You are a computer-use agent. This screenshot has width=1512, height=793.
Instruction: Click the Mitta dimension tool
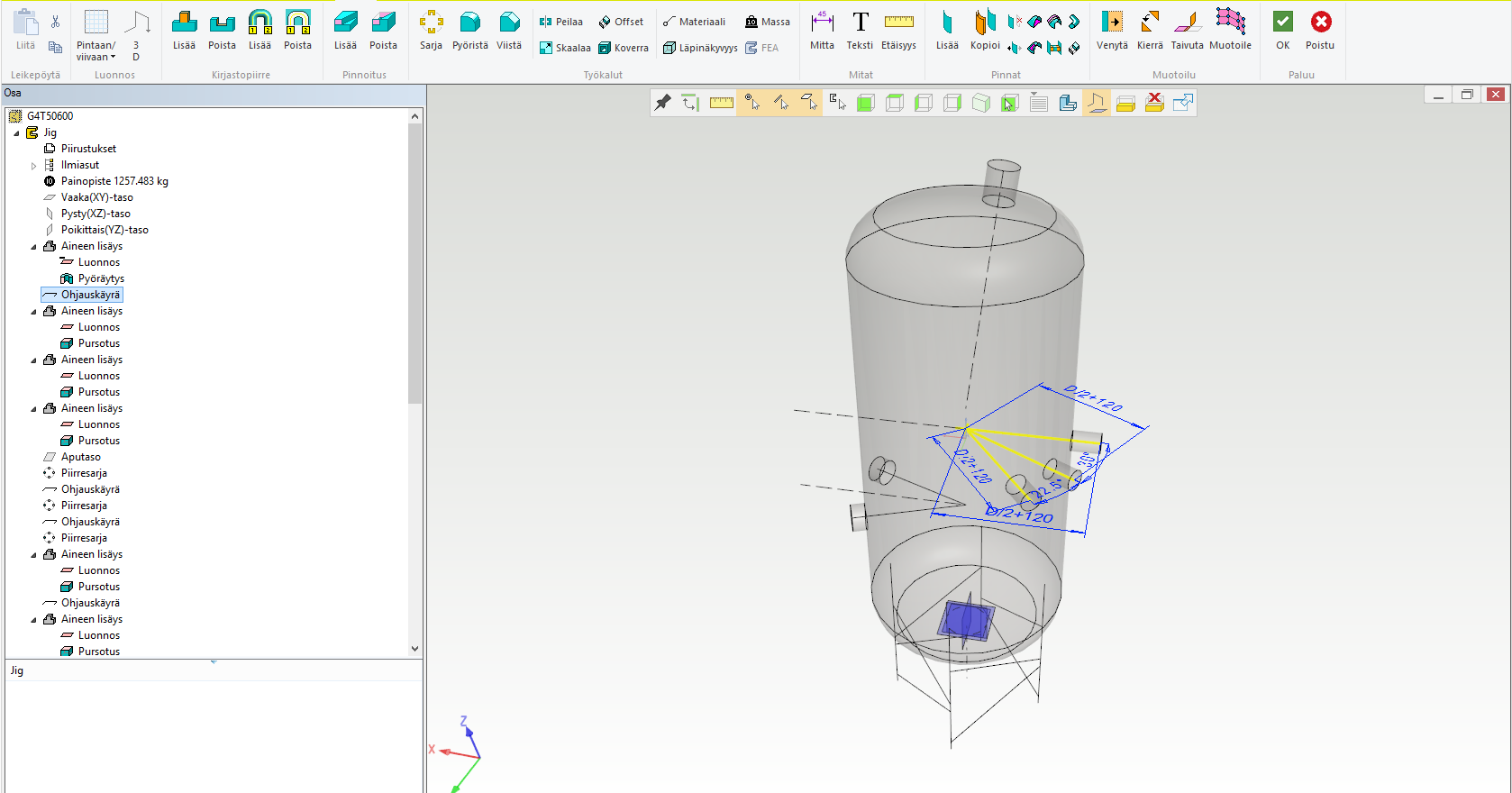(x=822, y=30)
